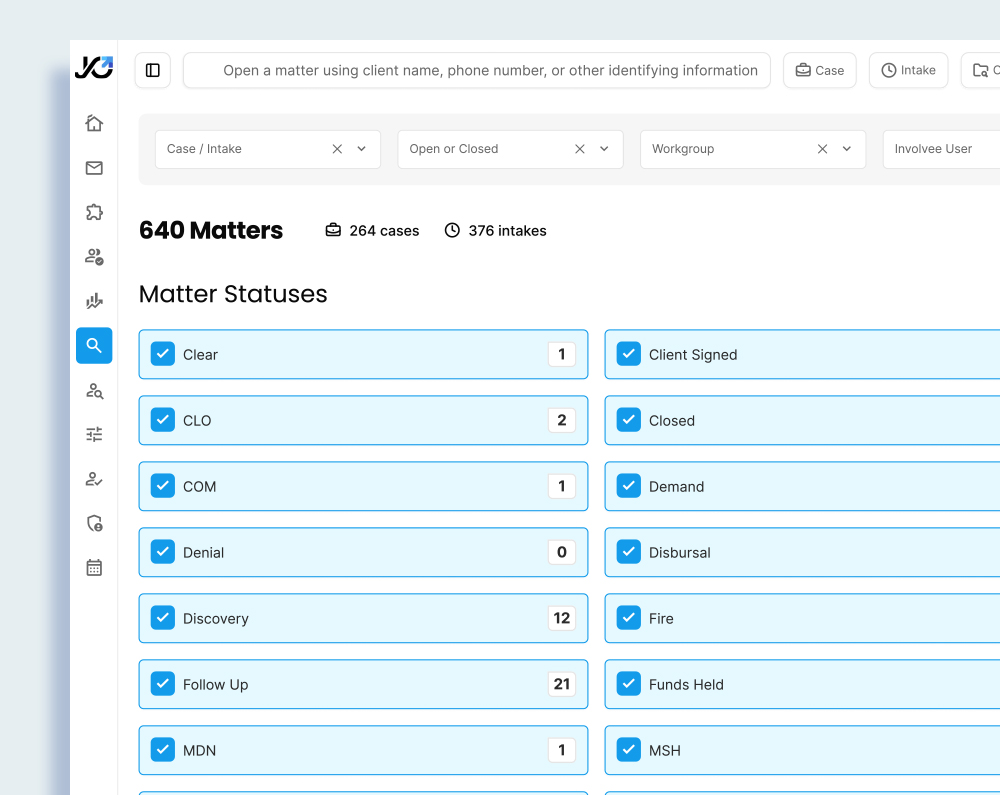Open the analytics chart icon in sidebar
Screen dimensions: 1000x795
(x=94, y=301)
